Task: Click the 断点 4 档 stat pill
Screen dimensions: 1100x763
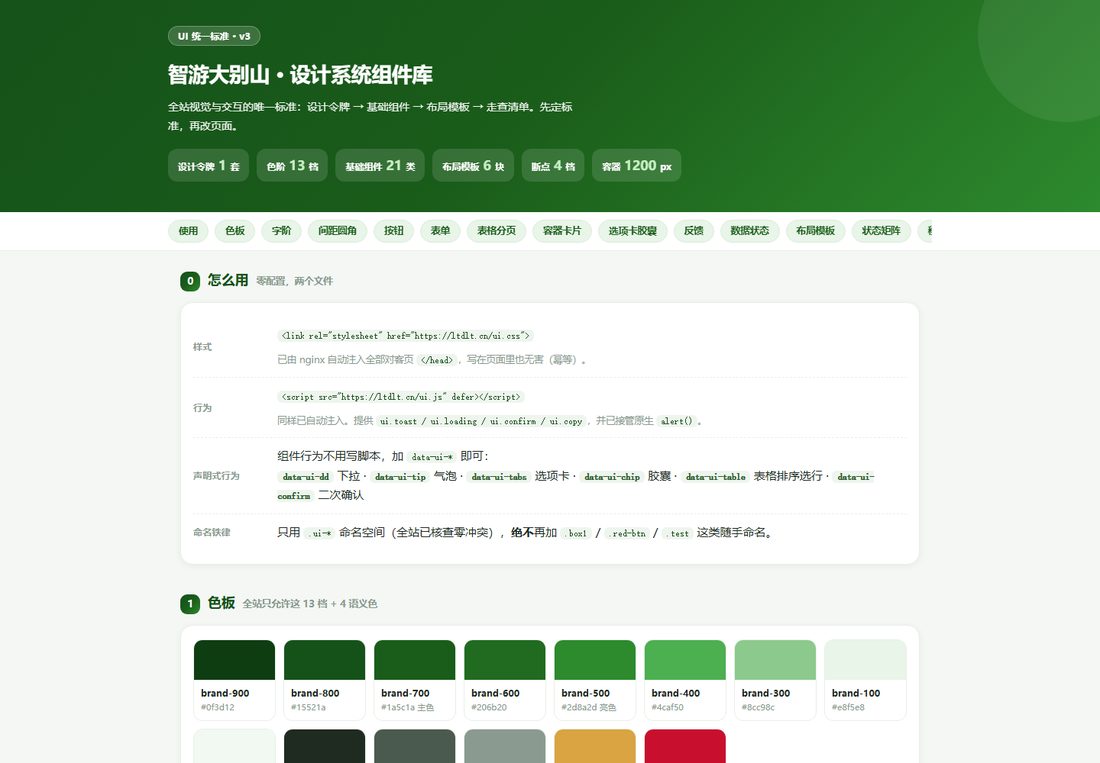Action: point(553,166)
